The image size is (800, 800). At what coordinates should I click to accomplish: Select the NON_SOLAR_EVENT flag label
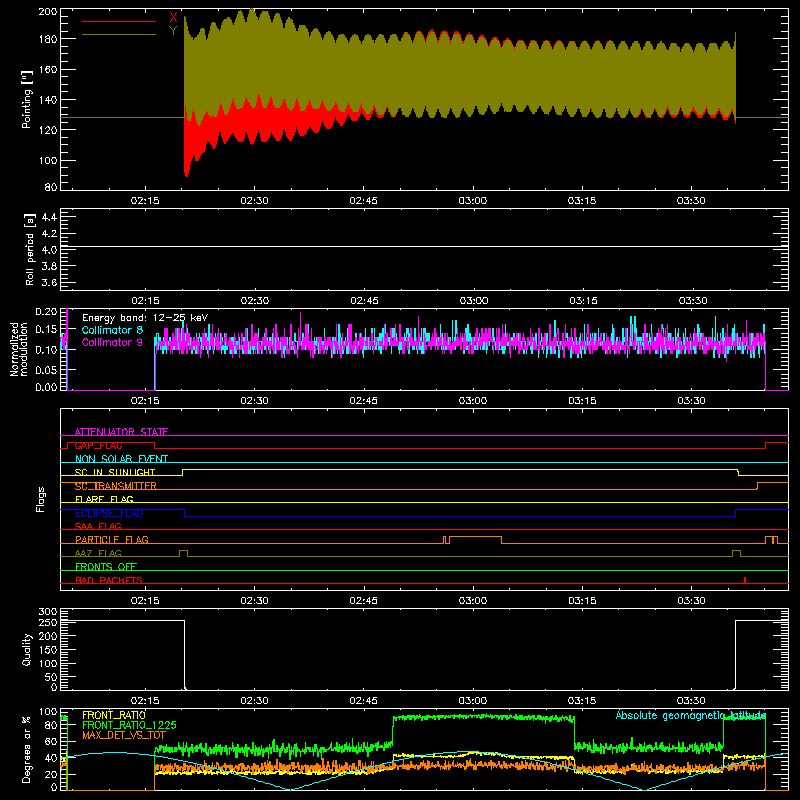tap(121, 459)
